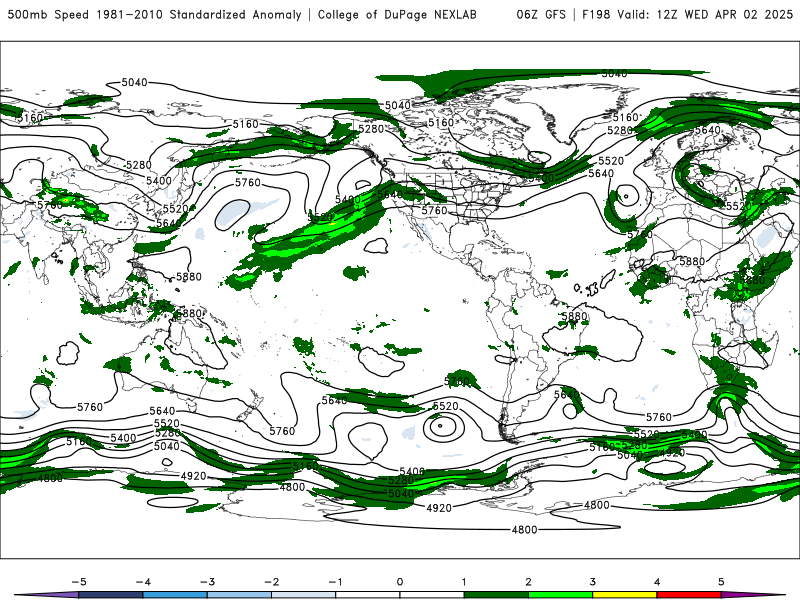Click the '0' colorbar tick label

pyautogui.click(x=400, y=582)
